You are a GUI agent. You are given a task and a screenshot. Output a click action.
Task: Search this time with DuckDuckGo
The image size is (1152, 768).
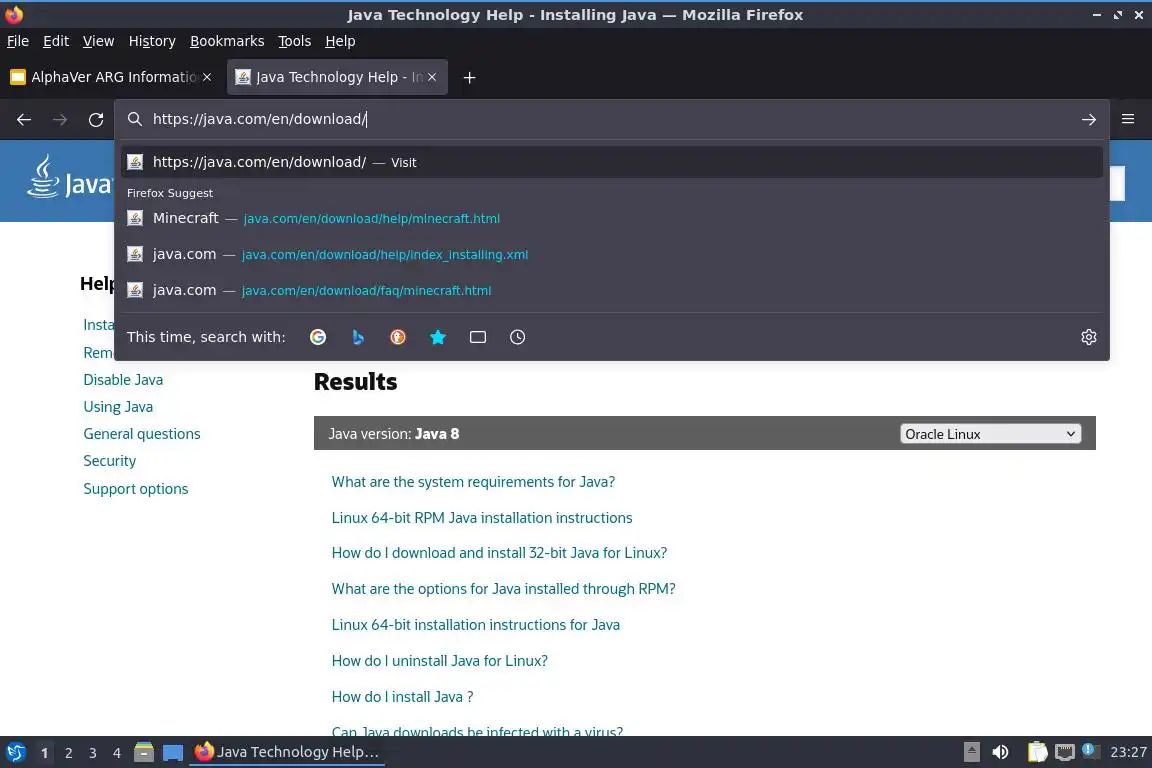[x=397, y=337]
